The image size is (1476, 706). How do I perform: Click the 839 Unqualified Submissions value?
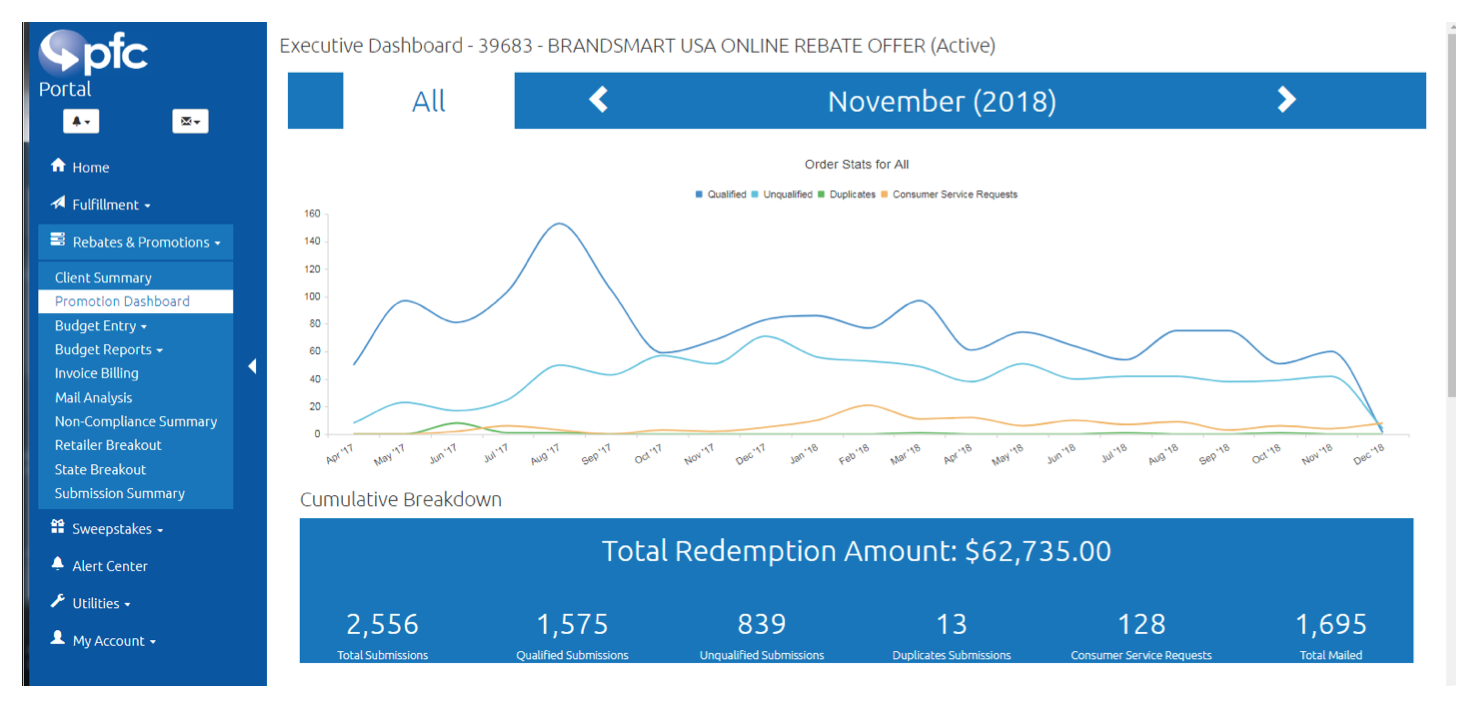point(762,624)
